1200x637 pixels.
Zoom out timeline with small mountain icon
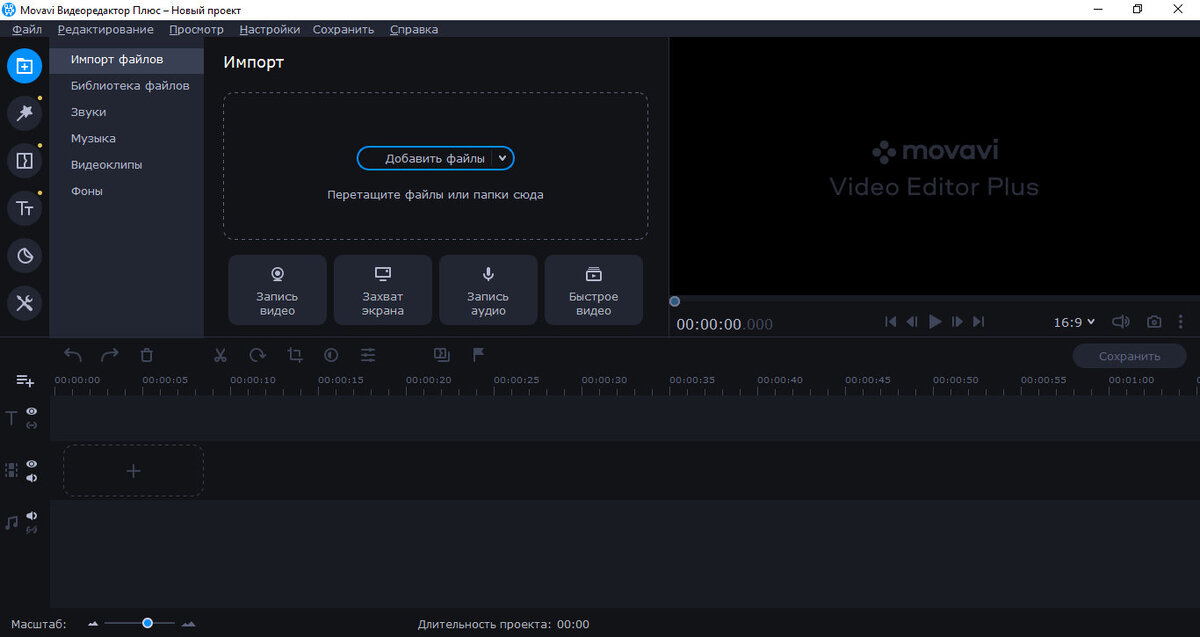(x=94, y=624)
